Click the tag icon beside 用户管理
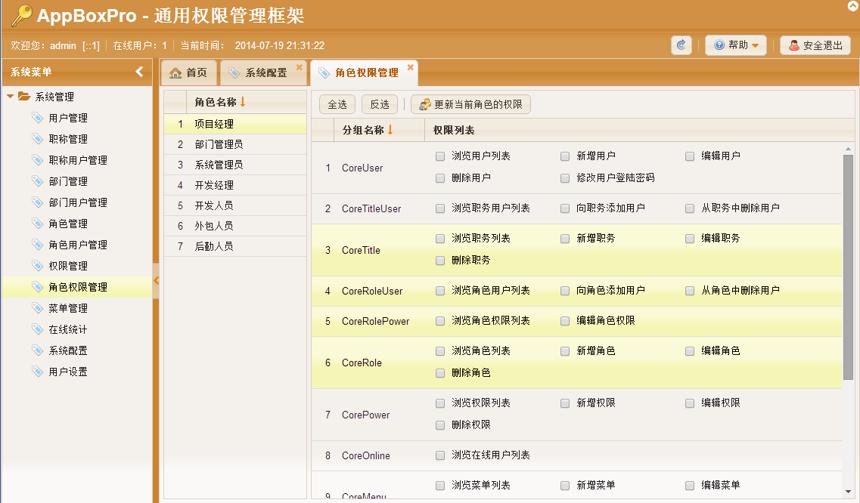This screenshot has width=860, height=503. [37, 118]
